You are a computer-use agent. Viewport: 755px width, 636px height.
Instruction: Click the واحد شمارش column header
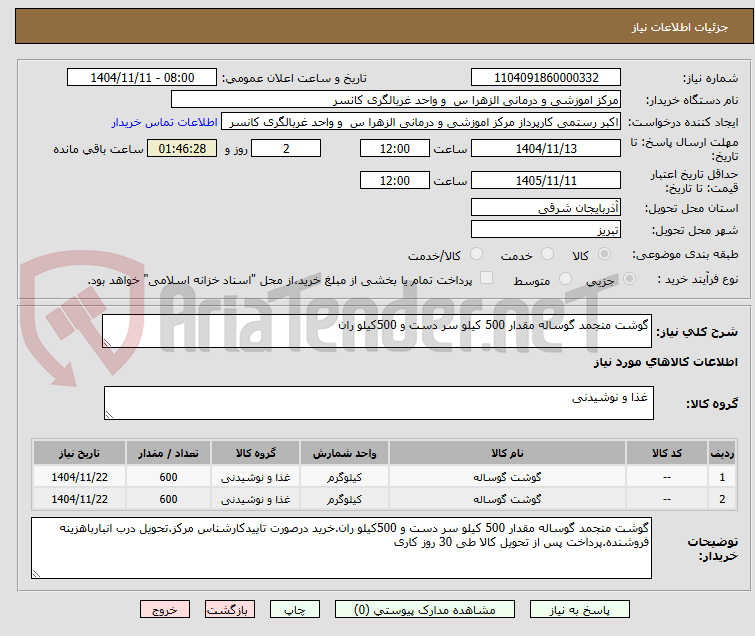coord(344,453)
